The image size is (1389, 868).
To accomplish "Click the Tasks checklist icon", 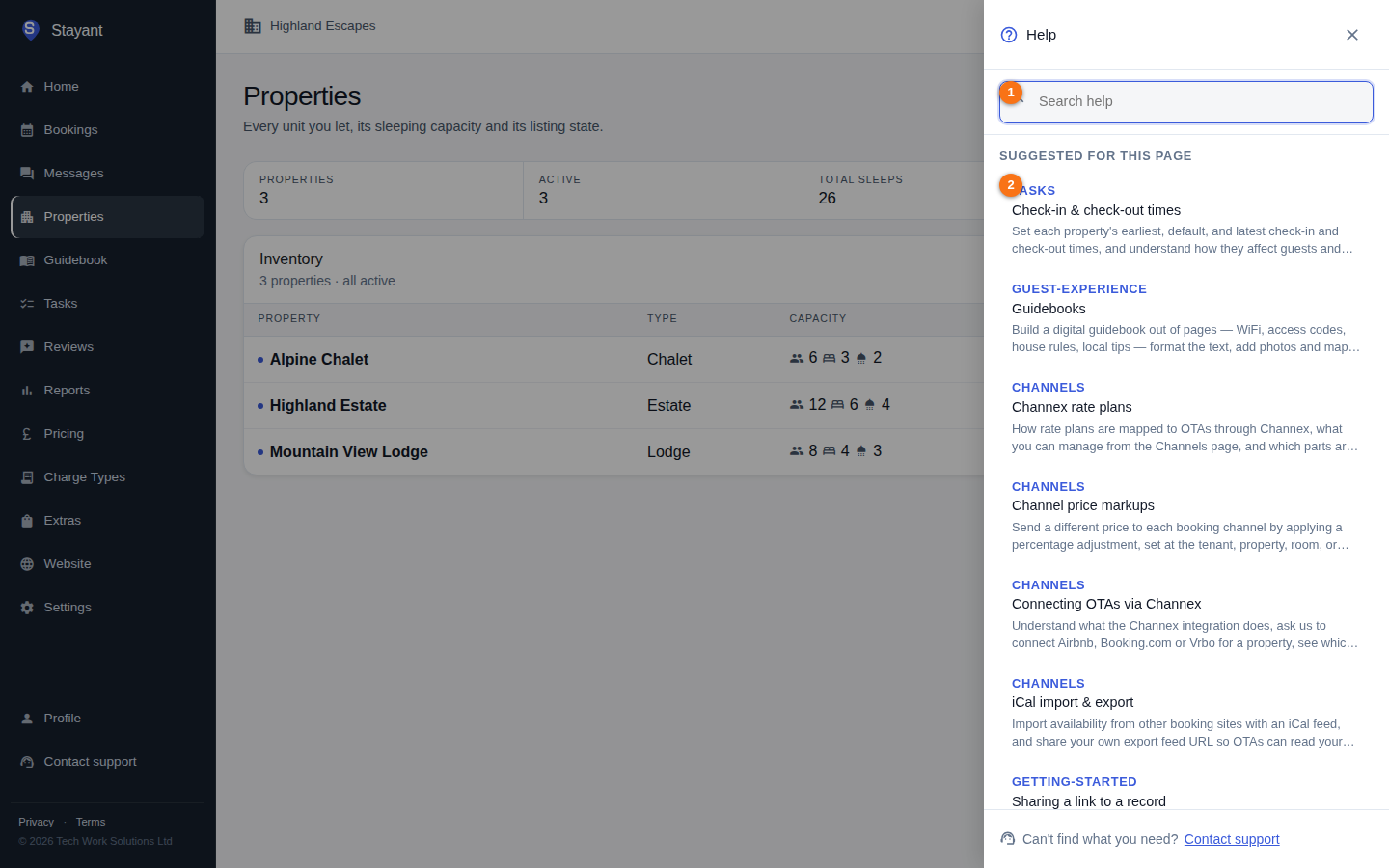I will pyautogui.click(x=27, y=304).
